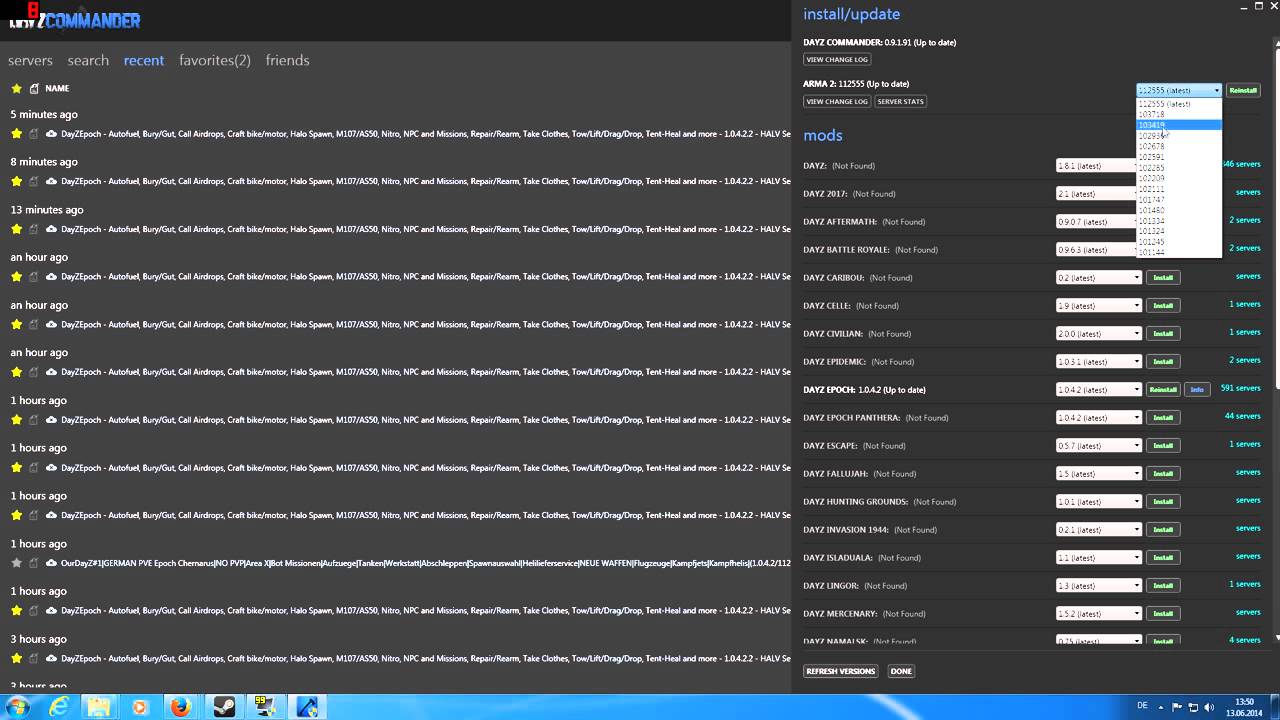
Task: Click VIEW CHANGE LOG under ARMA 2
Action: pyautogui.click(x=837, y=101)
